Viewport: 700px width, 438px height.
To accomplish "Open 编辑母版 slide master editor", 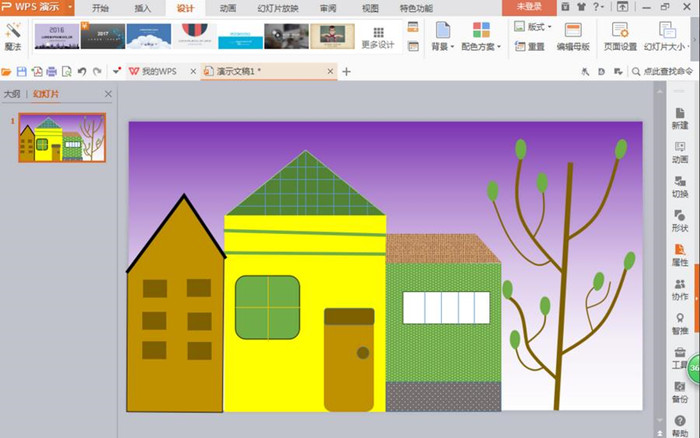I will (x=573, y=37).
